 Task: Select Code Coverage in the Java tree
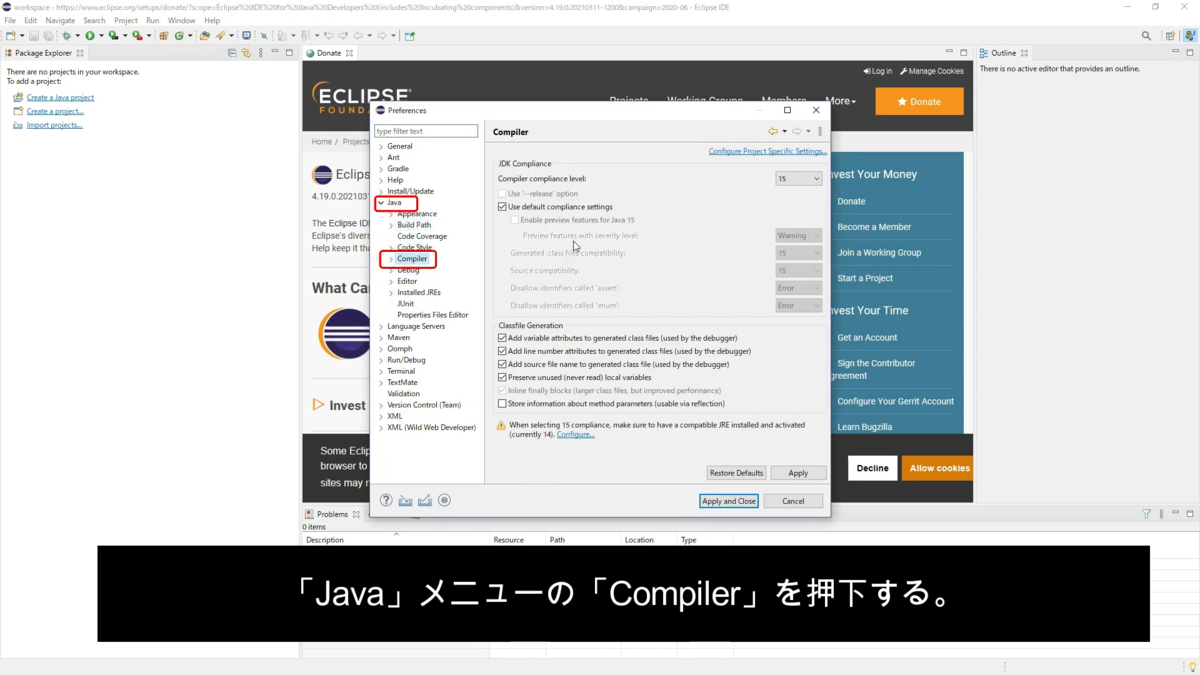click(x=422, y=236)
